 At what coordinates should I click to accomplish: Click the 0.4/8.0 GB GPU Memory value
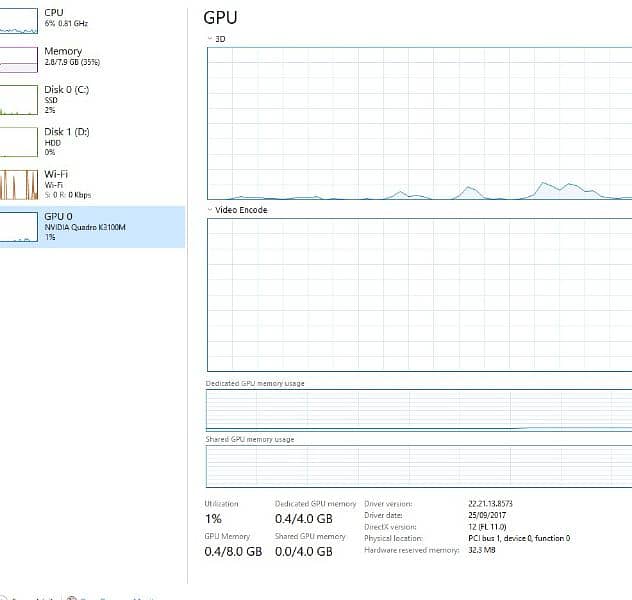(x=233, y=551)
